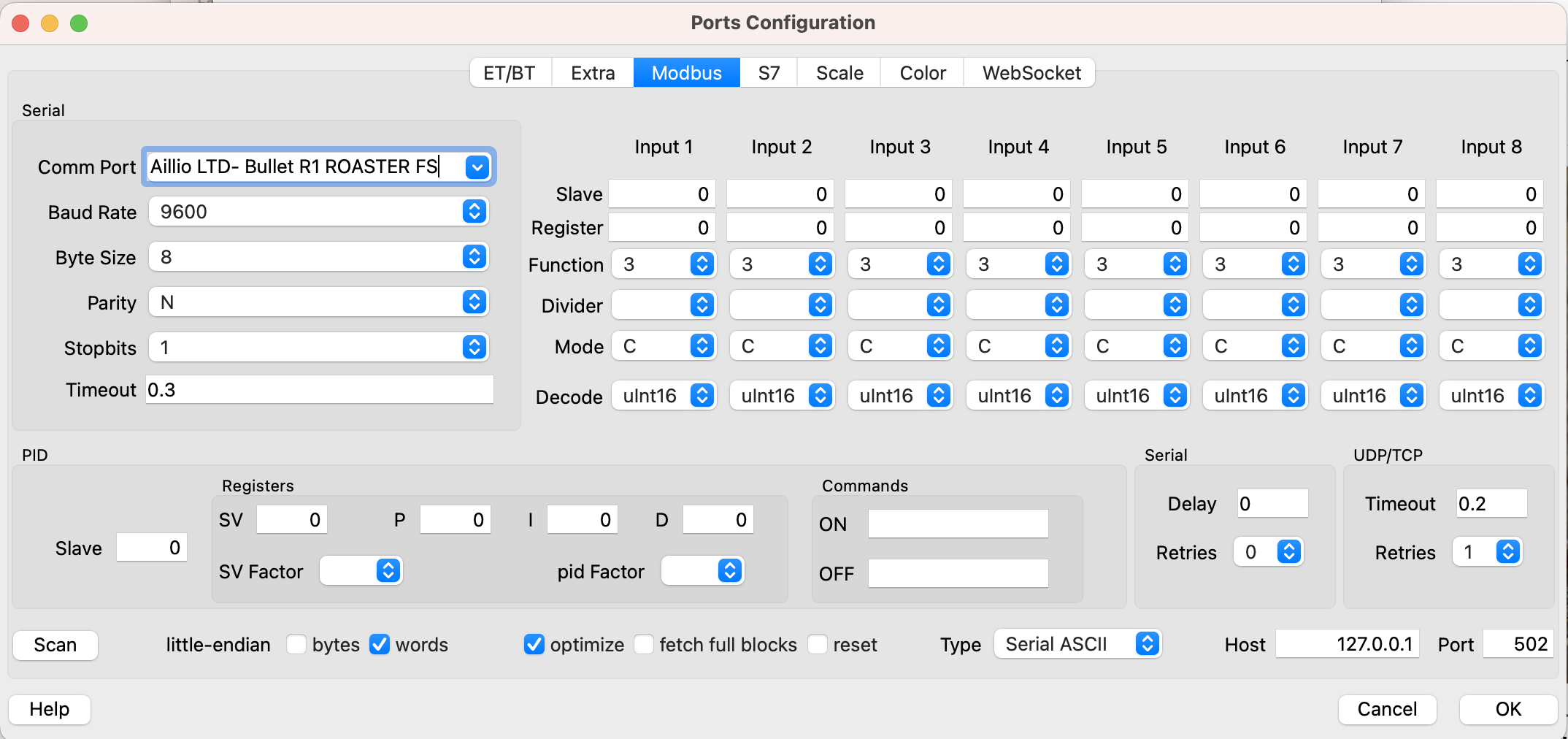Image resolution: width=1568 pixels, height=739 pixels.
Task: Open the SV Factor dropdown
Action: pos(389,571)
